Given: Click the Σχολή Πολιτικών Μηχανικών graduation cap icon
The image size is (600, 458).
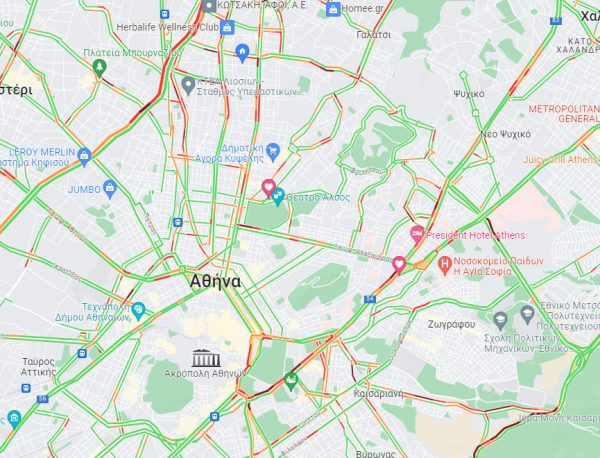Looking at the screenshot, I should pos(500,321).
